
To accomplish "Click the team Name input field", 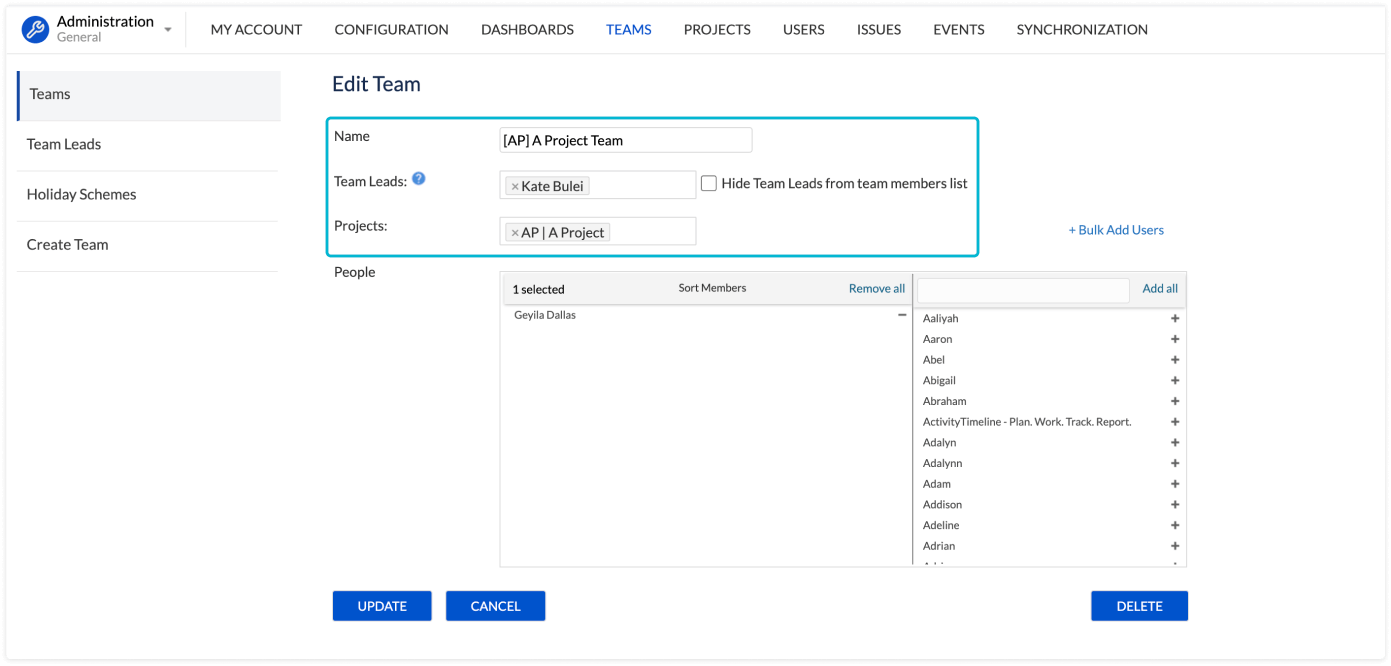I will (625, 141).
